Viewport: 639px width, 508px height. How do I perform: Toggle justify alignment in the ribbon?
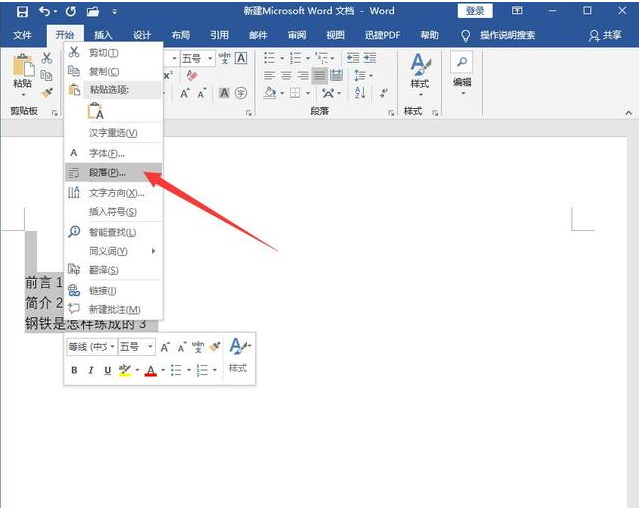coord(319,75)
